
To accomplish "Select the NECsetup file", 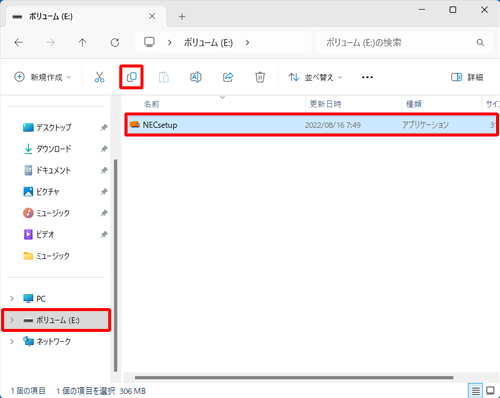I will click(x=312, y=125).
